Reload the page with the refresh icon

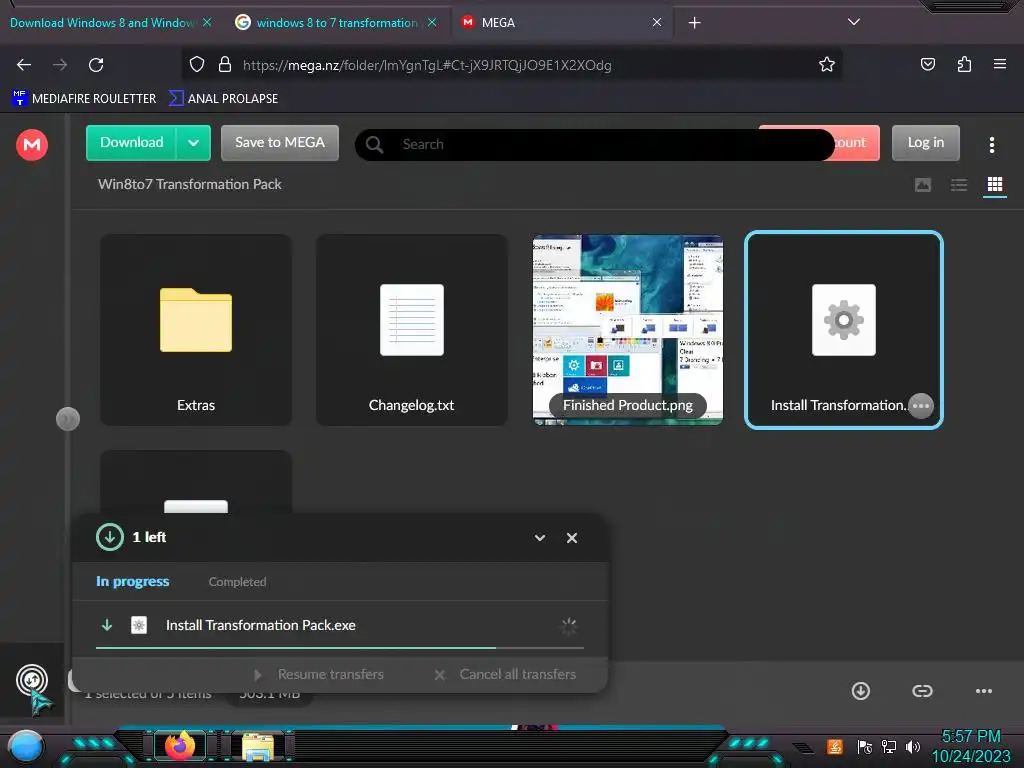96,65
